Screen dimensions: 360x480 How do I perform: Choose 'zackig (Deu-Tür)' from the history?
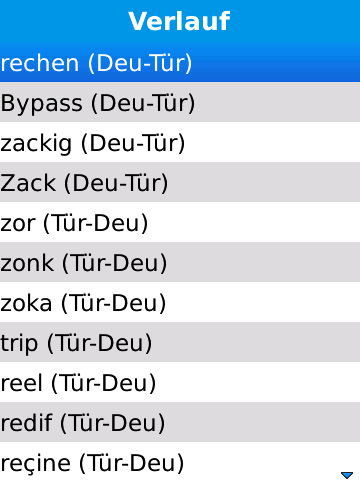pos(180,142)
